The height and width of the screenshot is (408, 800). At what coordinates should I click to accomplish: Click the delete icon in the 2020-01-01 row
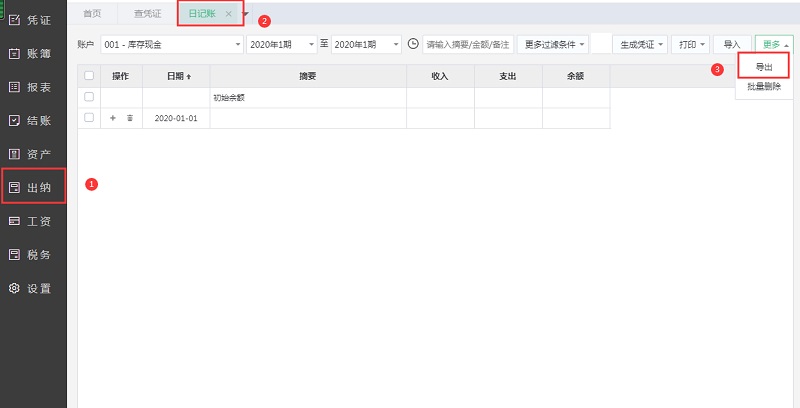130,118
